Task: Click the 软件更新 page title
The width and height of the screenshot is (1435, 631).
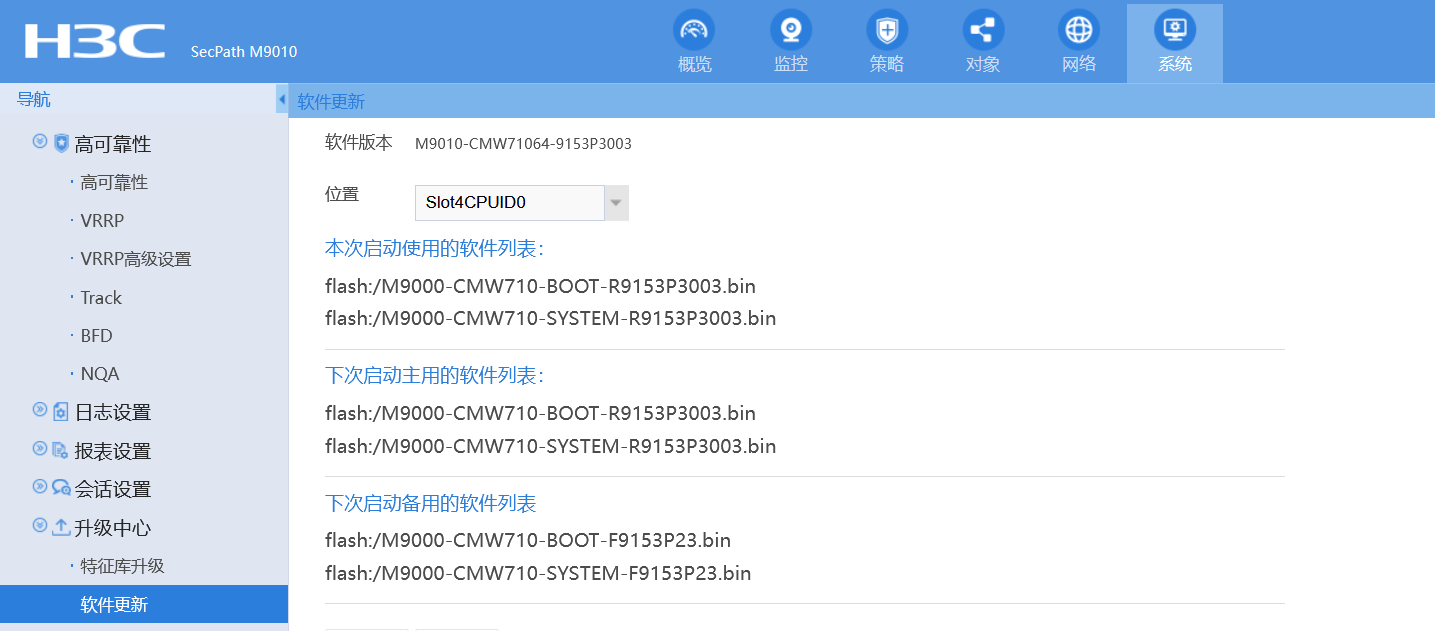Action: (331, 101)
